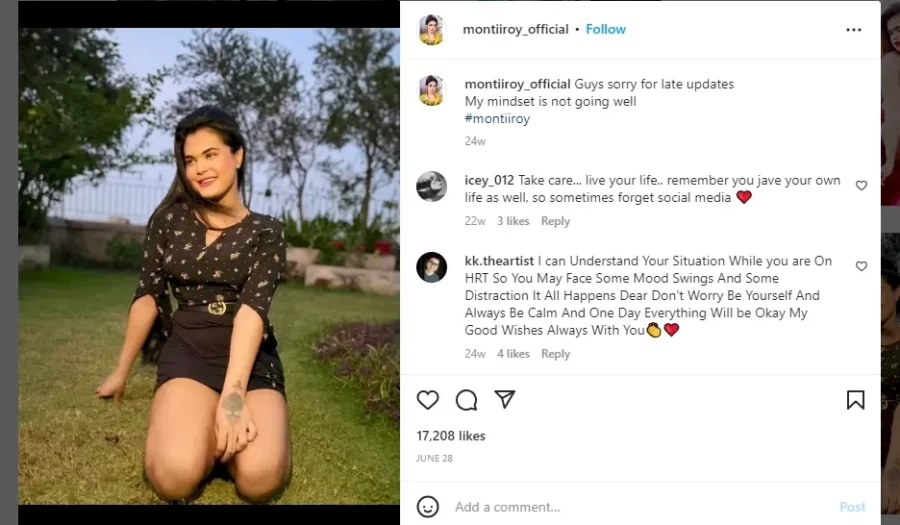Open the three-dot more options menu
This screenshot has width=900, height=525.
pyautogui.click(x=853, y=30)
